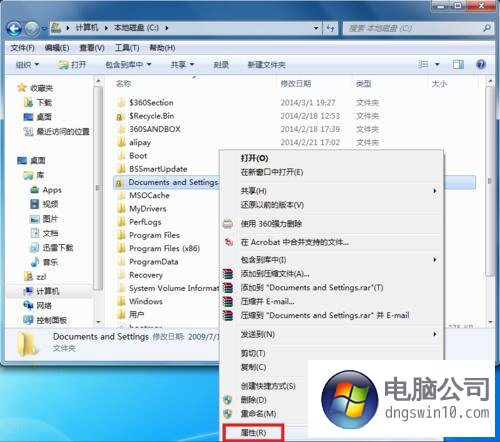The height and width of the screenshot is (442, 500).
Task: Select the Windows folder icon
Action: (121, 301)
